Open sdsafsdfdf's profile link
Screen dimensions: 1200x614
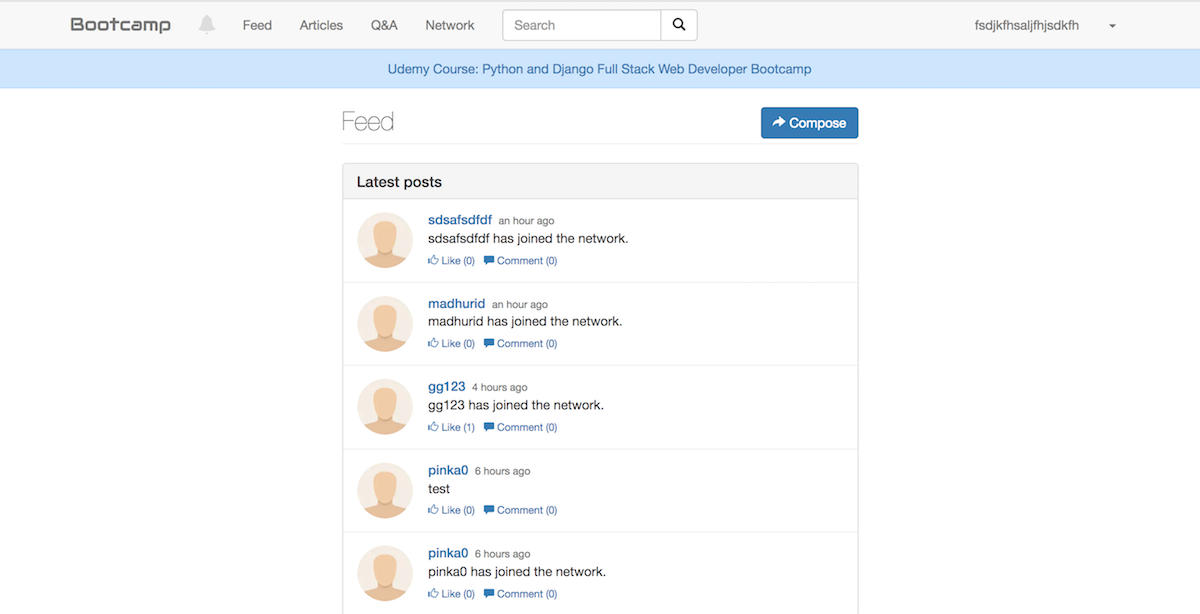click(x=460, y=220)
